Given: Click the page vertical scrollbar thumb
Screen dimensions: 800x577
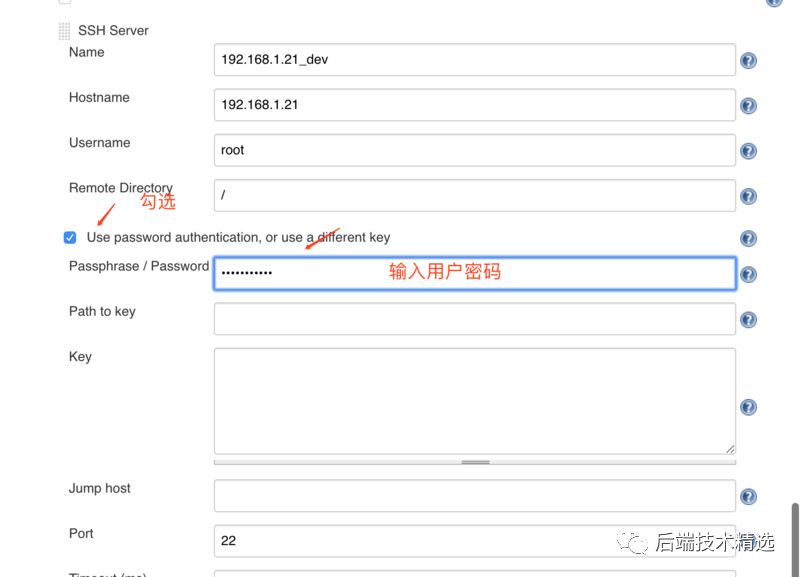Looking at the screenshot, I should 795,540.
